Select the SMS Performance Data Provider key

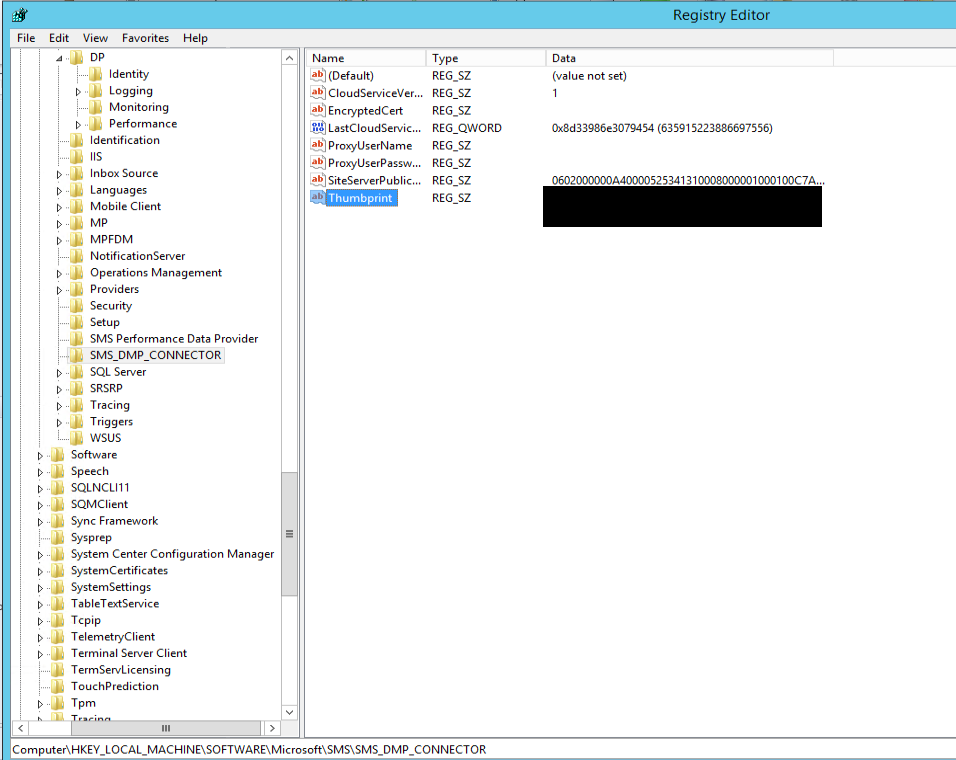pos(174,339)
